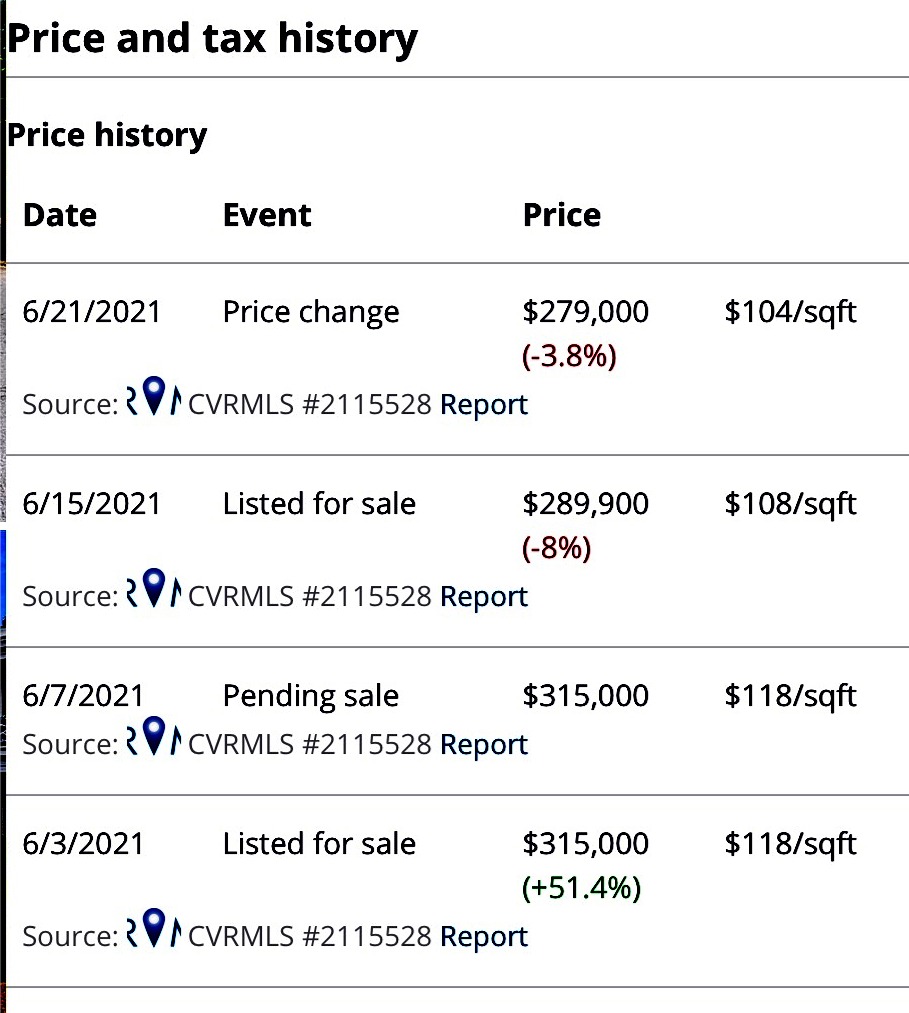909x1013 pixels.
Task: Open the Report link for the 6/21/2021 price change
Action: tap(484, 405)
